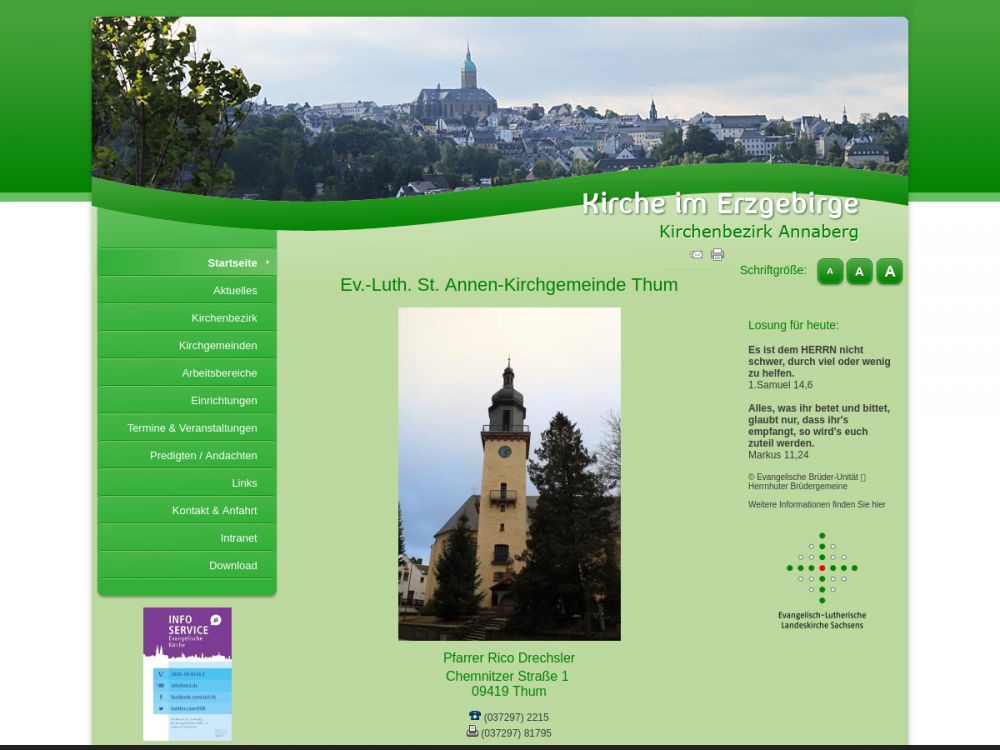1000x750 pixels.
Task: Select Termine & Veranstaltungen menu entry
Action: point(192,428)
